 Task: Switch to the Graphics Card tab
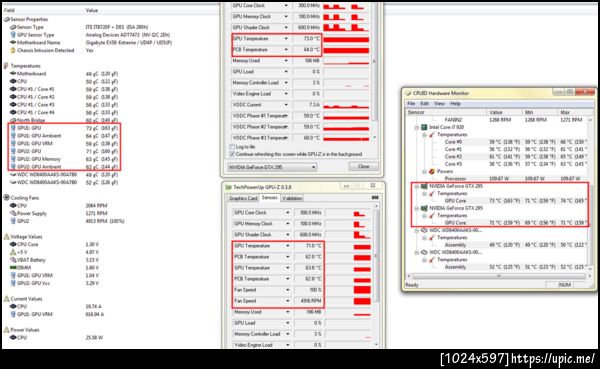(x=243, y=198)
